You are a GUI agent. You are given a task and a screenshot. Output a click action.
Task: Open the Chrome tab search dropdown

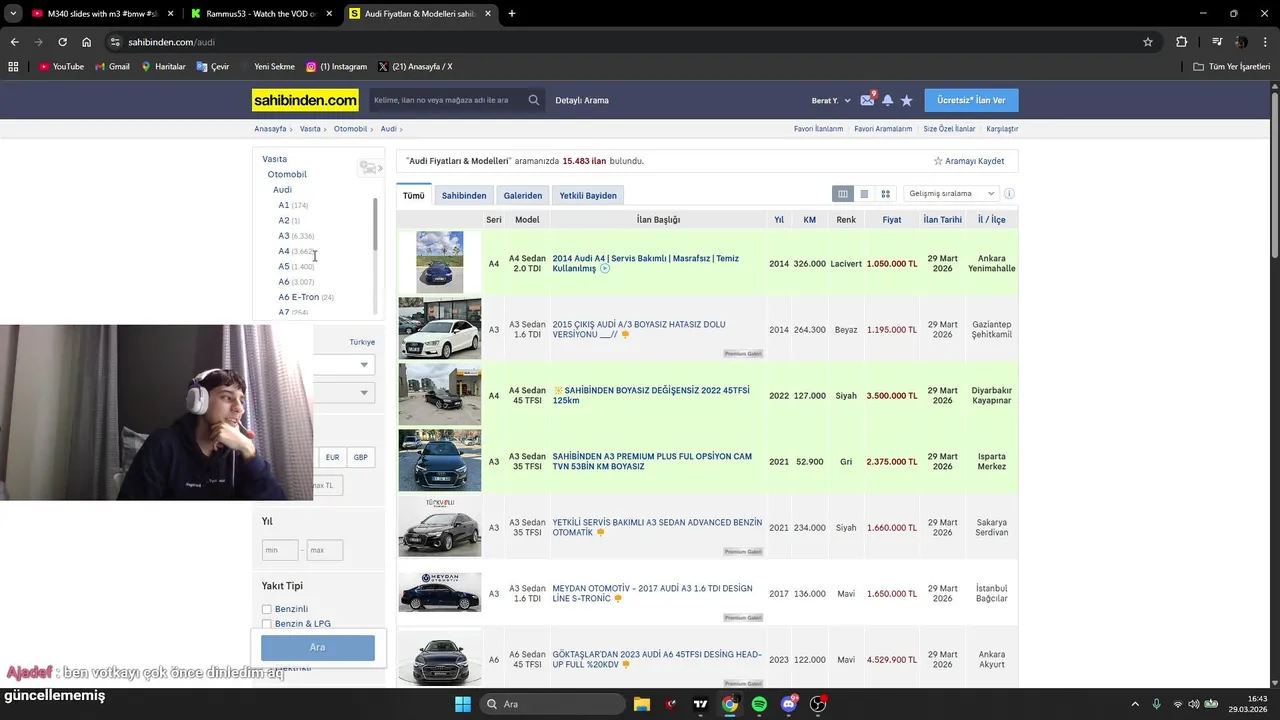tap(13, 14)
